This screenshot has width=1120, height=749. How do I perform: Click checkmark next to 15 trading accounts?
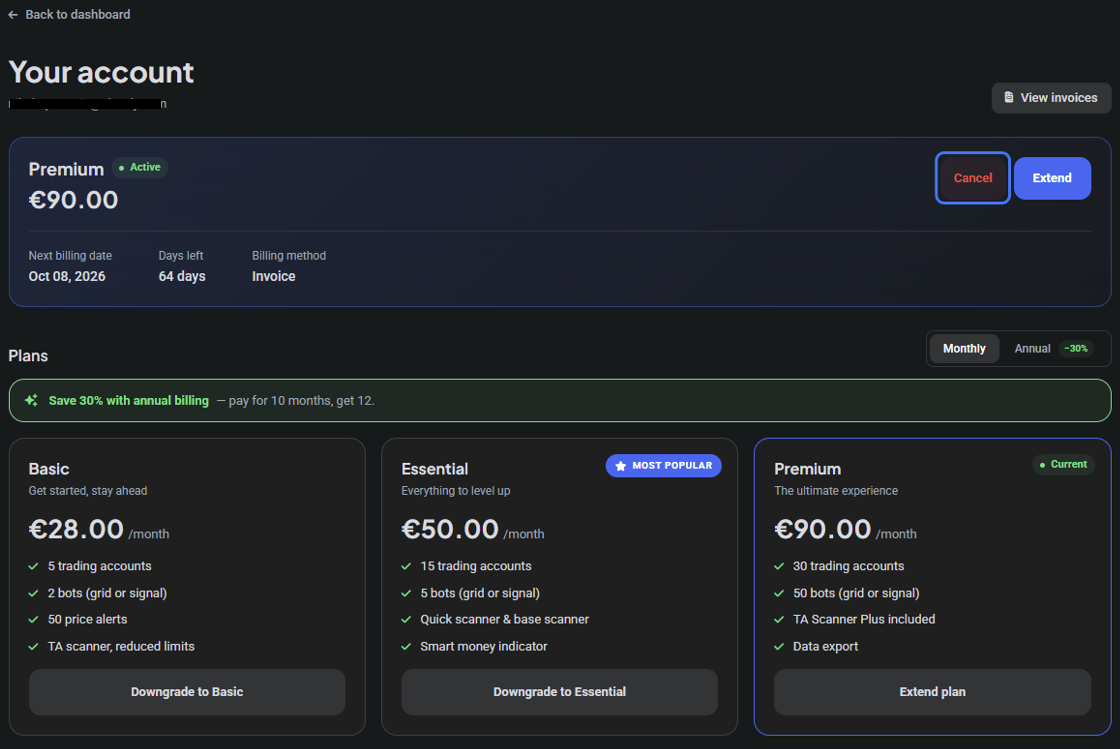point(406,566)
